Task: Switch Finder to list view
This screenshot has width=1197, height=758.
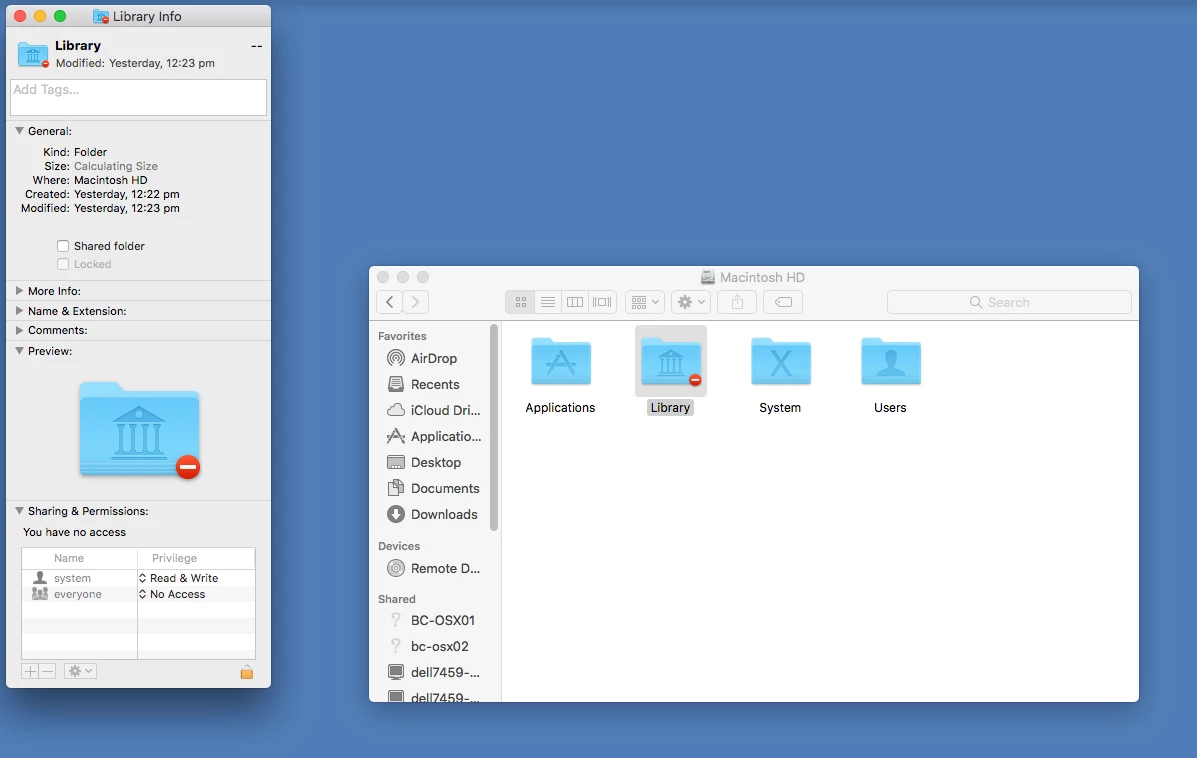Action: pyautogui.click(x=547, y=302)
